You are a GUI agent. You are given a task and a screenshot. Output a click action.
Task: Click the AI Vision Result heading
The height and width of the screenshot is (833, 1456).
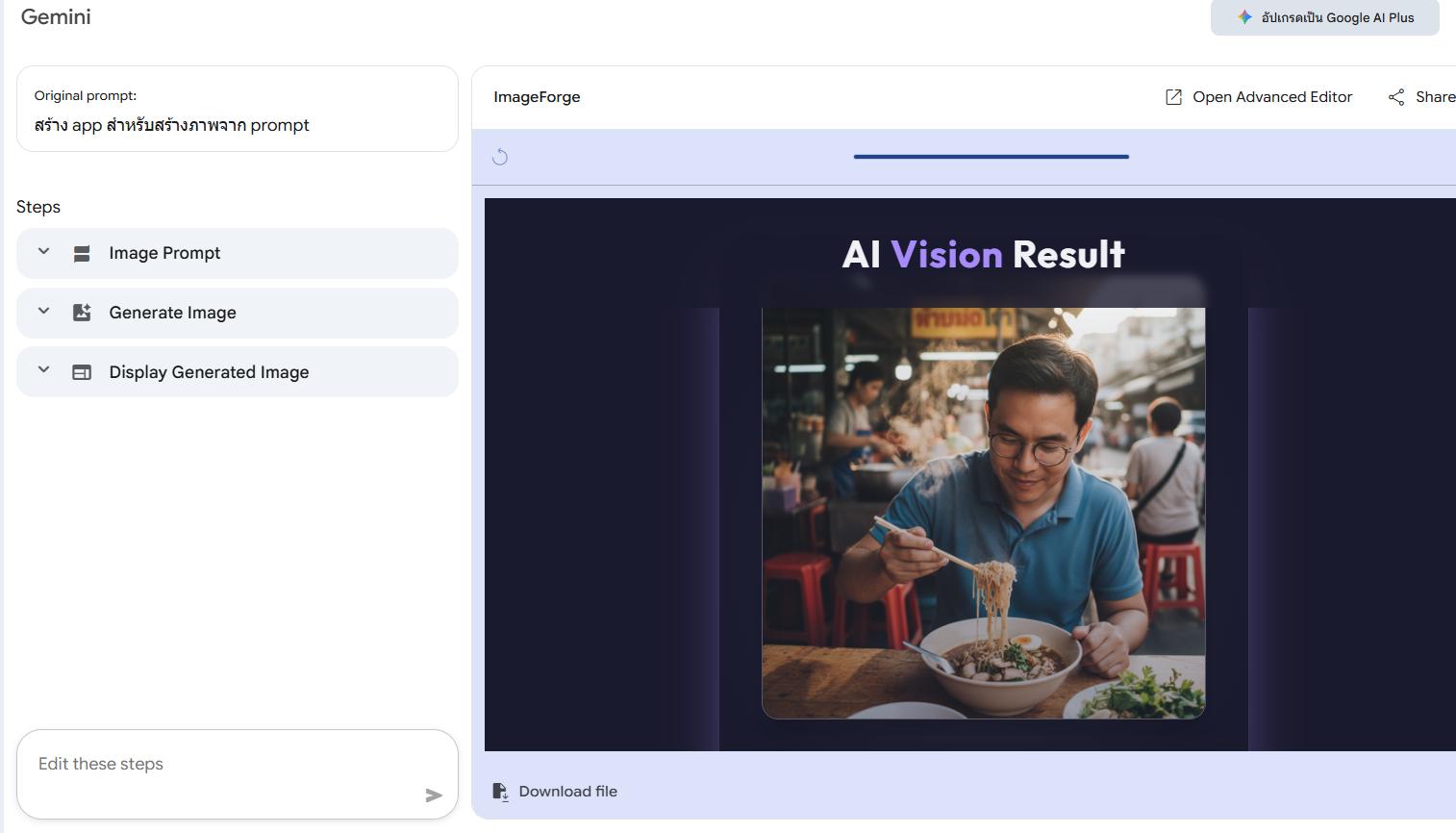coord(983,255)
